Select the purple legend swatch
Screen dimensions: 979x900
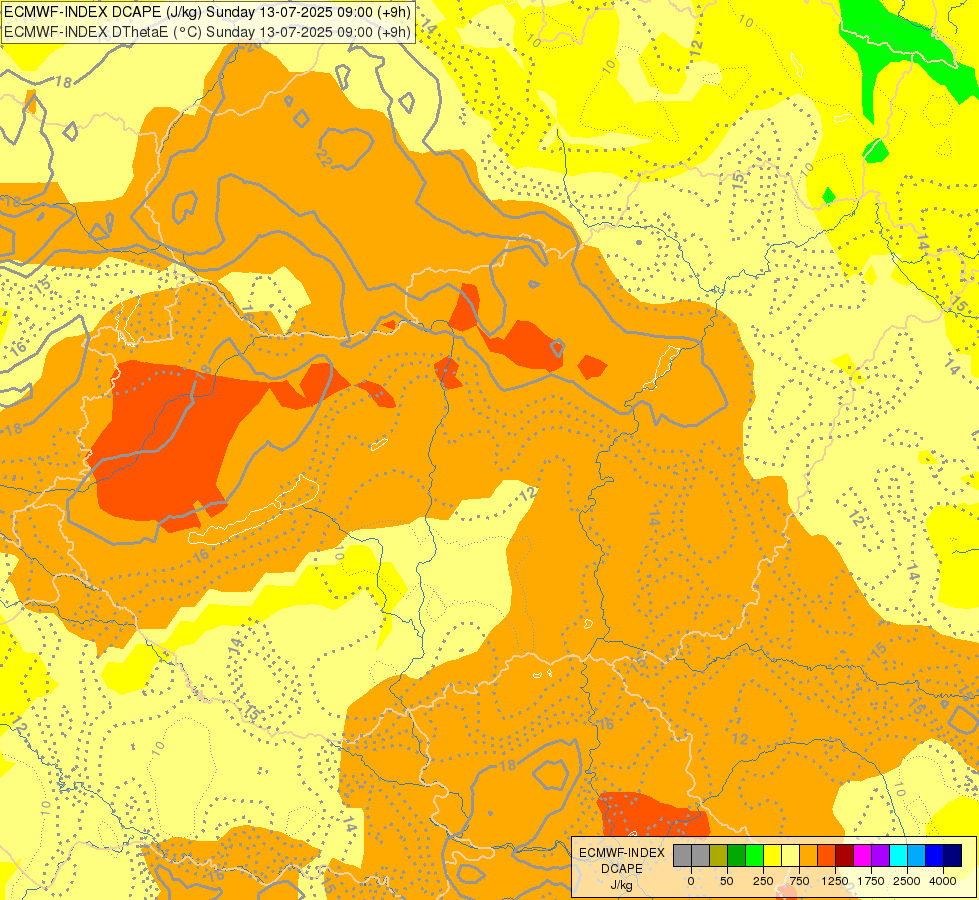coord(880,855)
